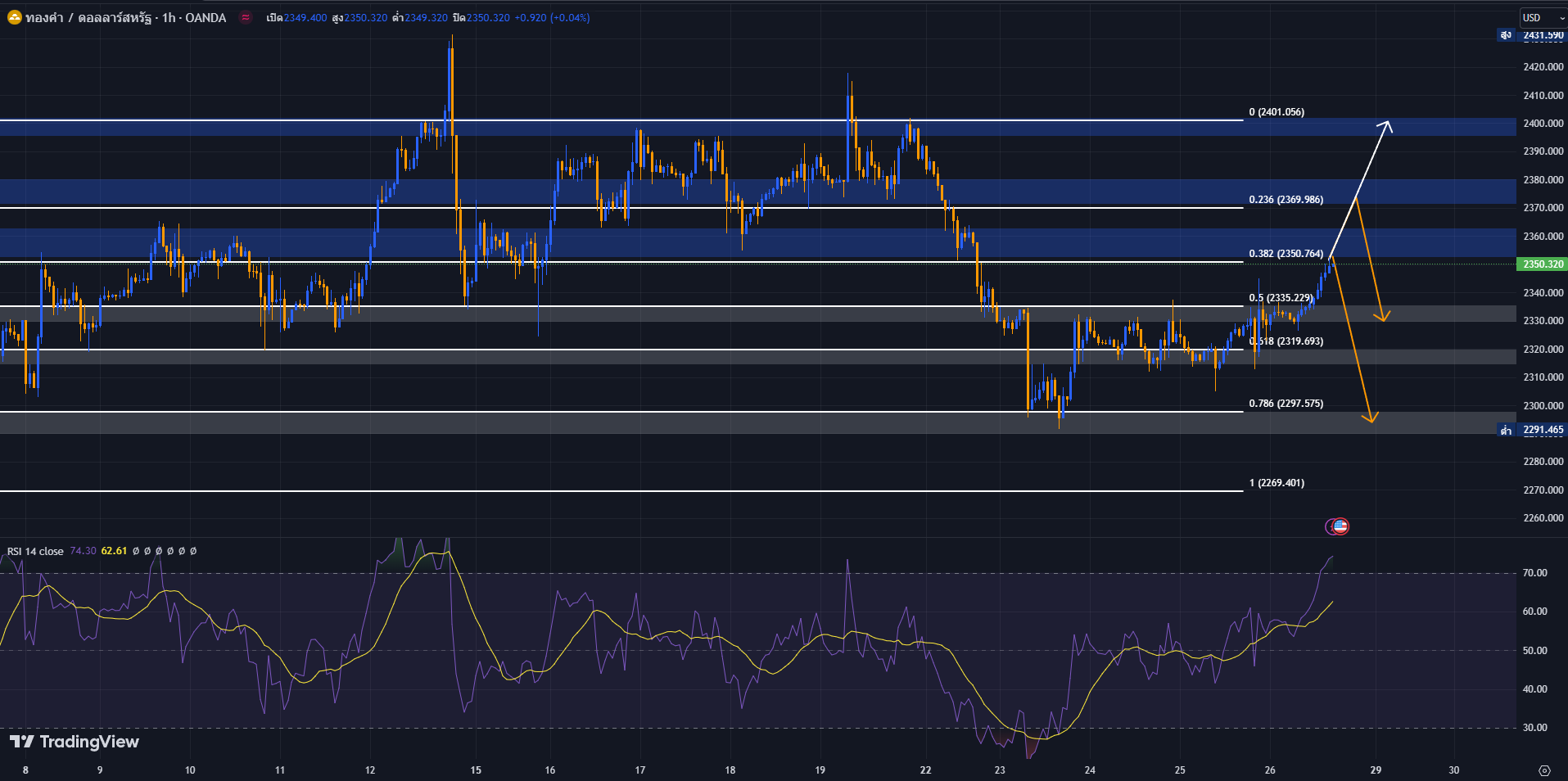1568x781 pixels.
Task: Click the pink approximate-sign icon beside OANDA
Action: tap(245, 17)
